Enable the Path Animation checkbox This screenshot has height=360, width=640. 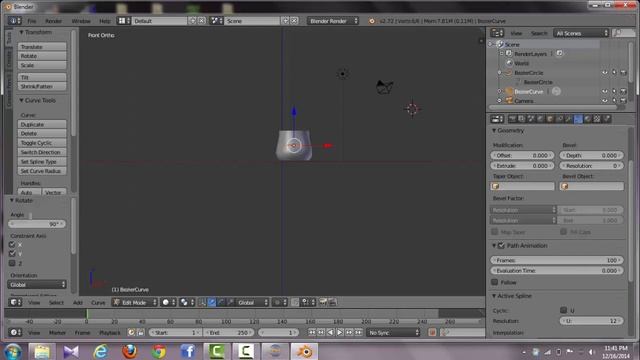click(x=502, y=245)
